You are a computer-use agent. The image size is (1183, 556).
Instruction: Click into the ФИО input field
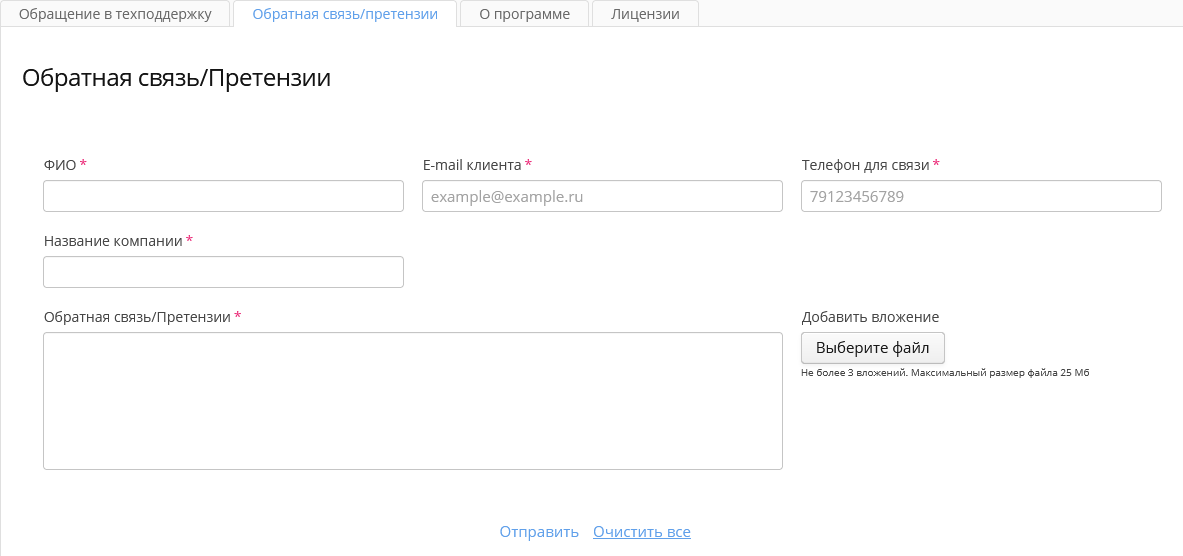pyautogui.click(x=223, y=196)
